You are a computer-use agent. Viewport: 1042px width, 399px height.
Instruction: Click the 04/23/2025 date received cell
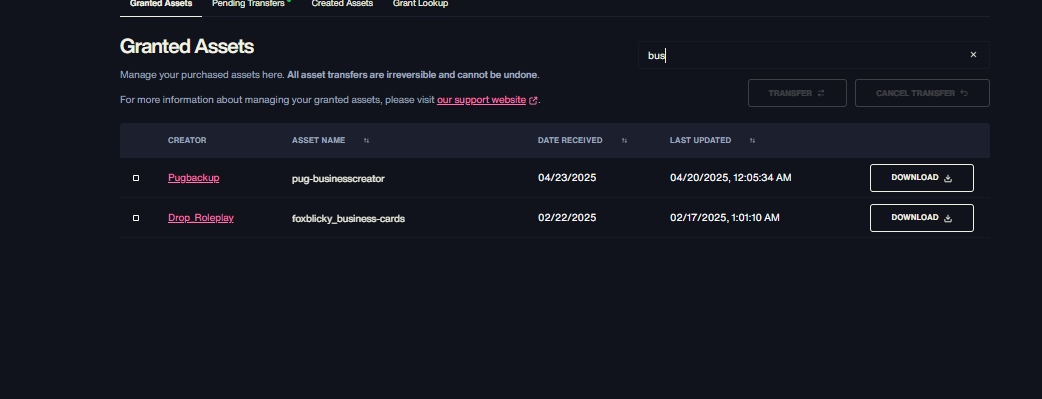(567, 178)
